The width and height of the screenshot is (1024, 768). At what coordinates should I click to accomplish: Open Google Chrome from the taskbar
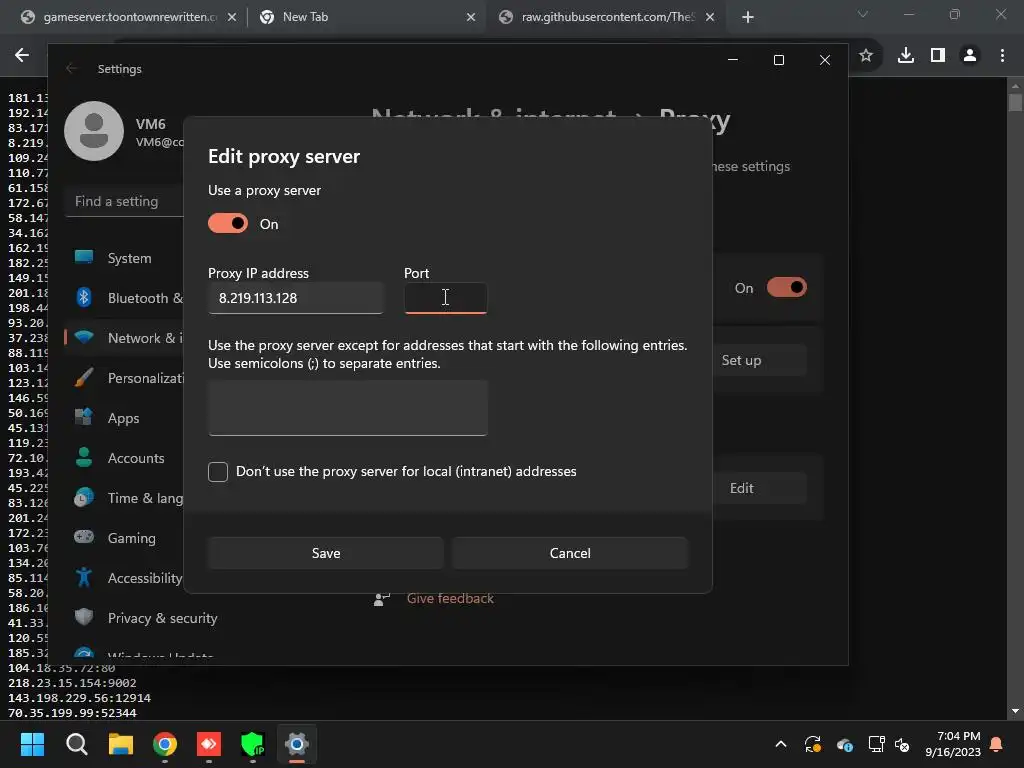[x=165, y=744]
